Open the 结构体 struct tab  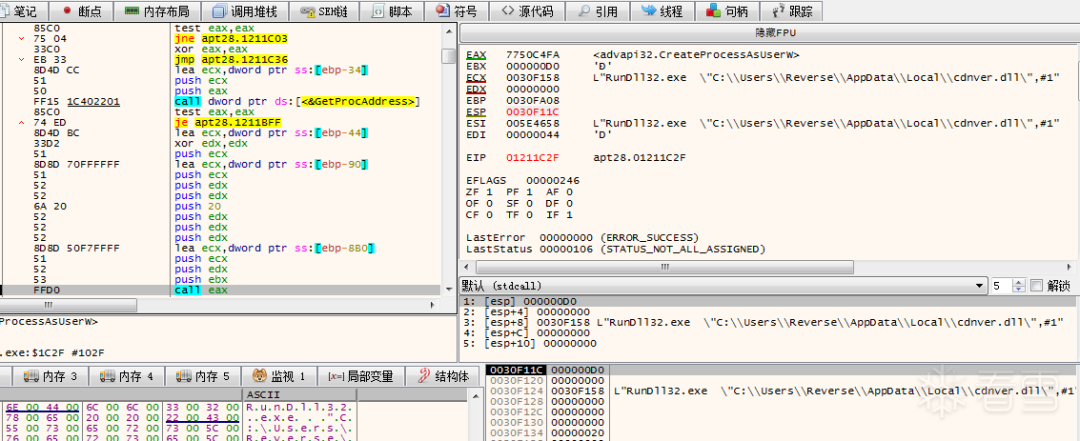tap(444, 376)
